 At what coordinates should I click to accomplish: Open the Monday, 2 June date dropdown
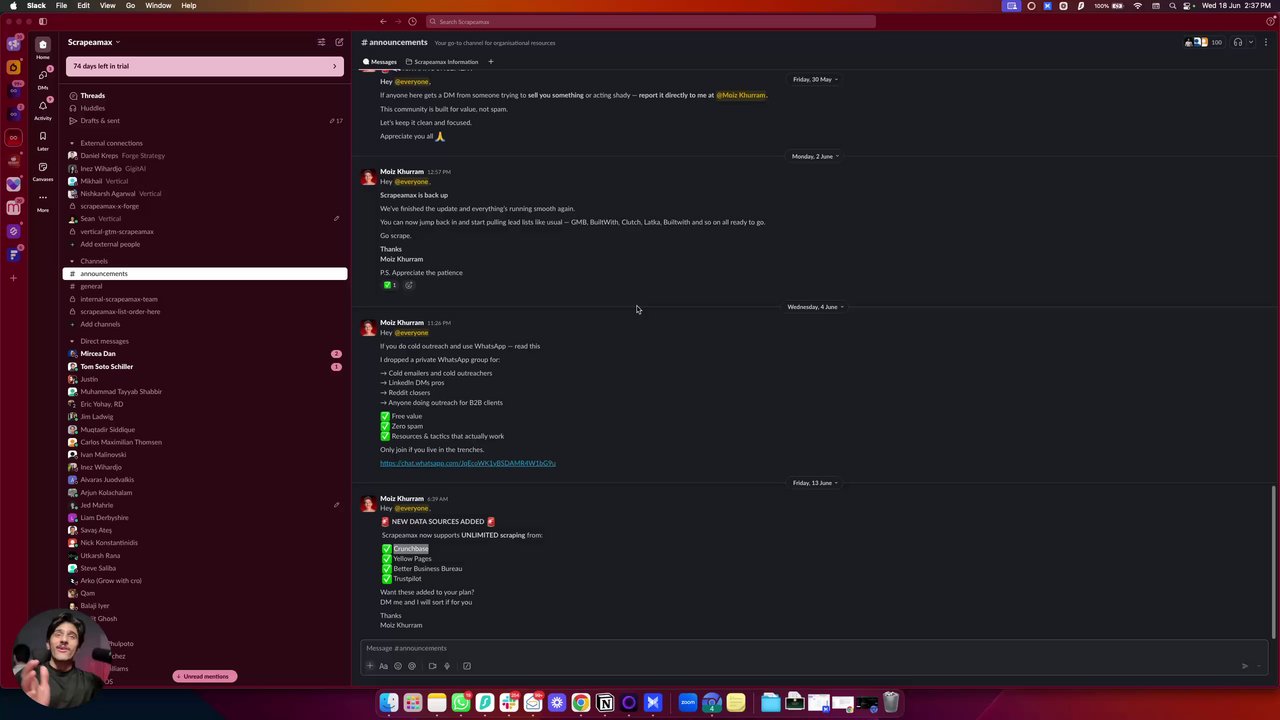(x=815, y=156)
